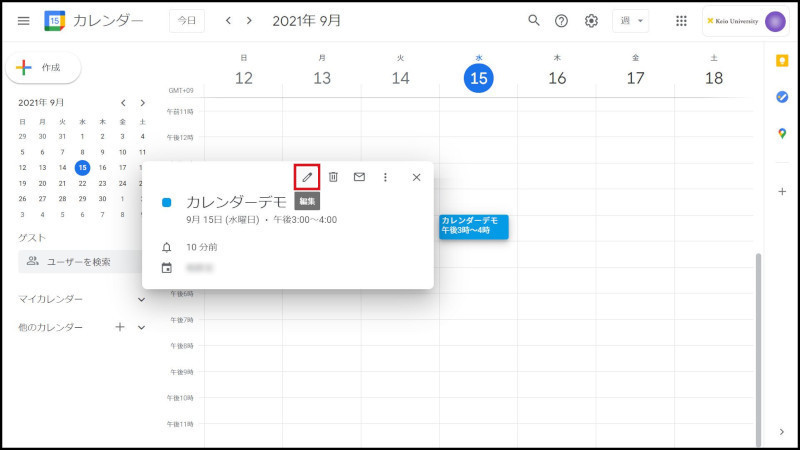Open Google Keep from side panel
This screenshot has width=800, height=450.
782,61
